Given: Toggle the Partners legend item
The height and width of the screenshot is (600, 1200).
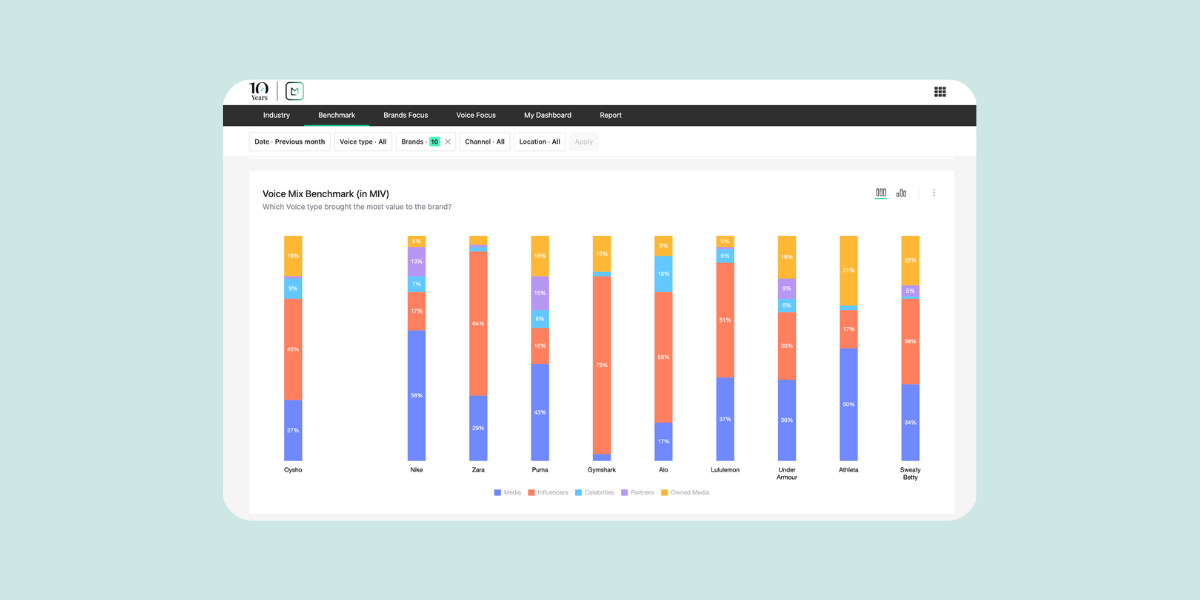Looking at the screenshot, I should tap(638, 492).
